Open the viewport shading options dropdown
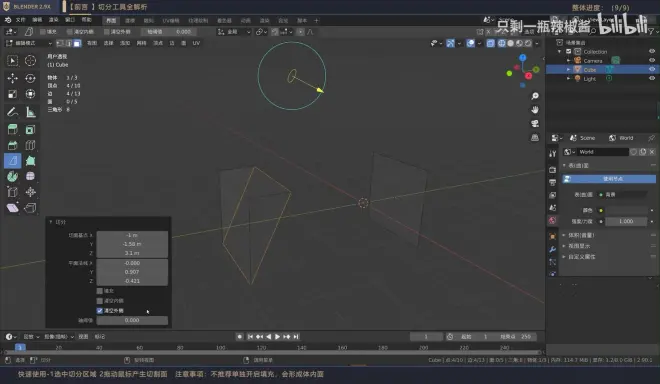Viewport: 660px width, 384px height. pos(537,43)
